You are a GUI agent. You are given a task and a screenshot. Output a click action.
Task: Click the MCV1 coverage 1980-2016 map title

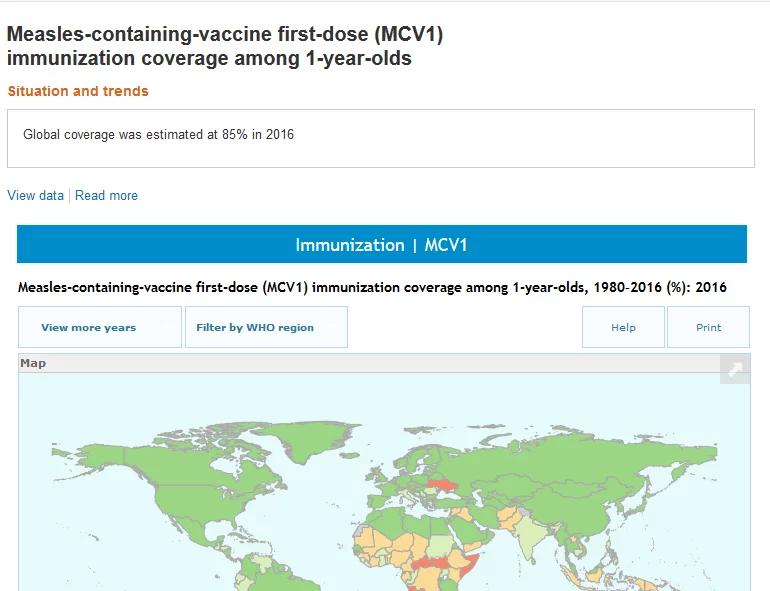[x=372, y=287]
